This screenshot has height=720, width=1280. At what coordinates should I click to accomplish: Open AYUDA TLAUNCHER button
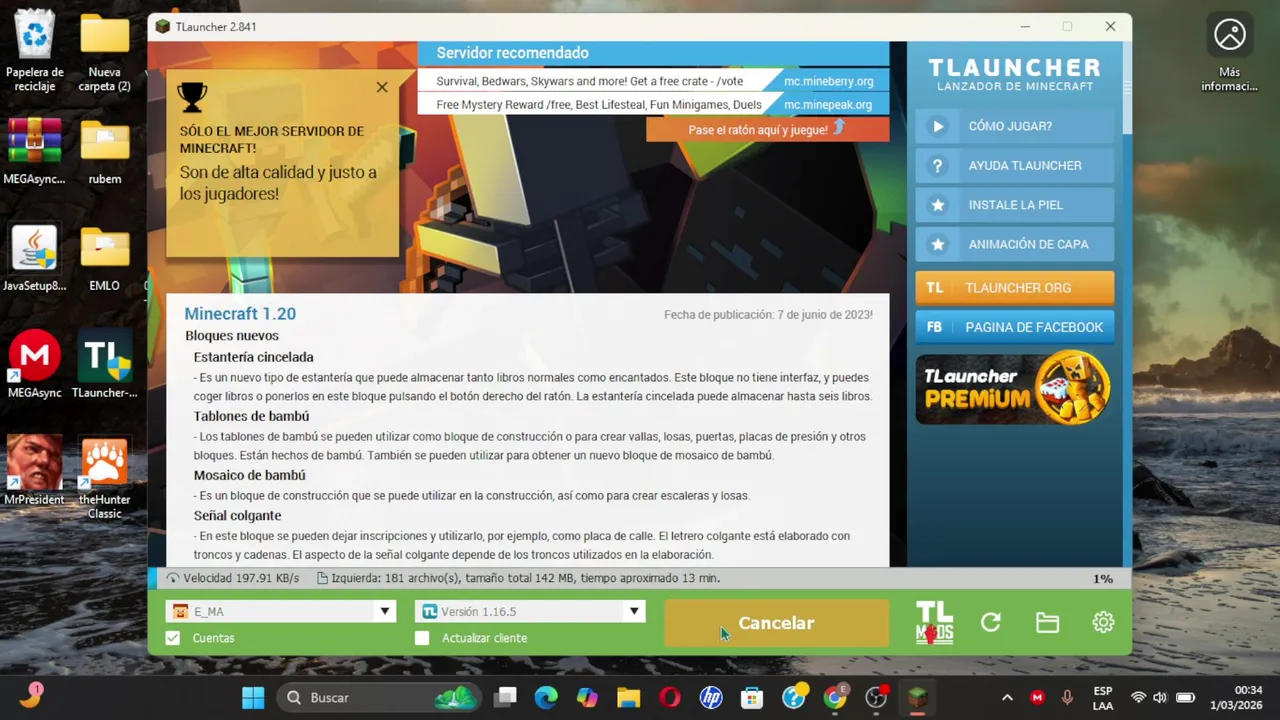[1014, 165]
